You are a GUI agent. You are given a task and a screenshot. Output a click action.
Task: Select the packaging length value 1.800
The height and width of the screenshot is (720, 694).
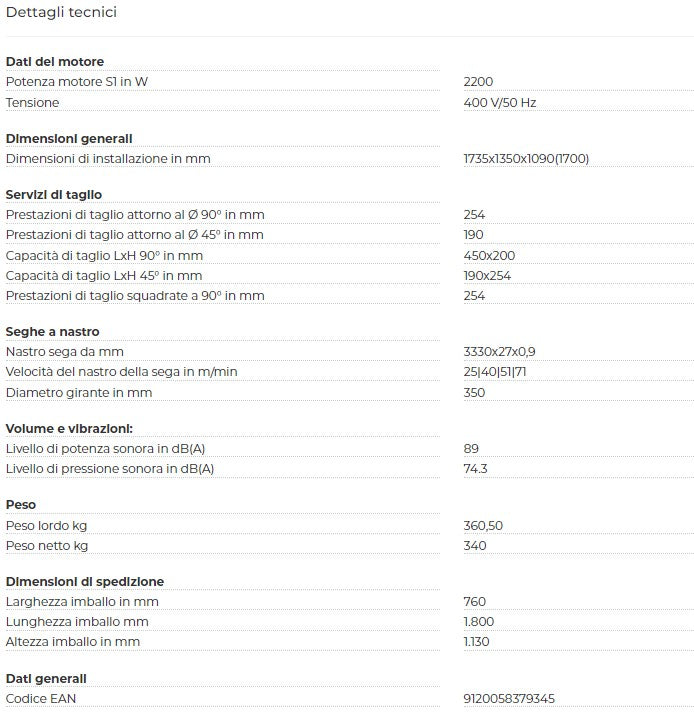479,622
